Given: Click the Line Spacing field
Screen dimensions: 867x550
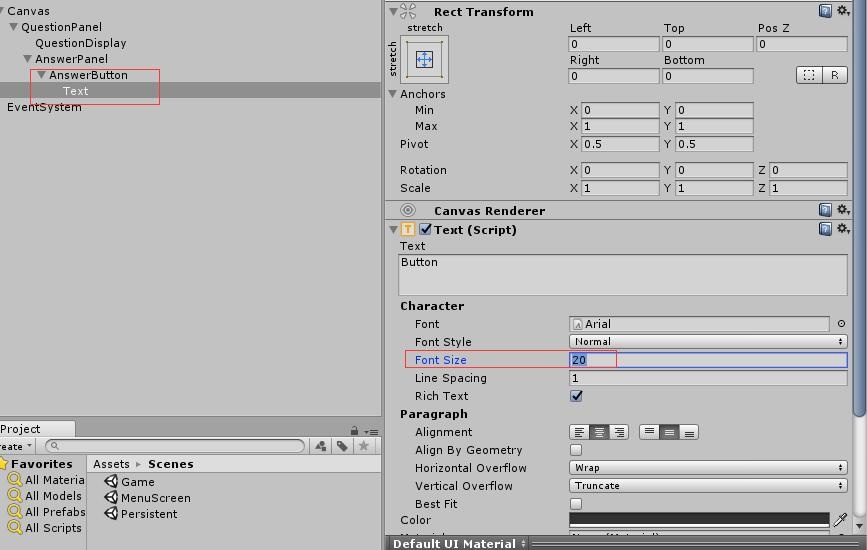Looking at the screenshot, I should point(708,378).
